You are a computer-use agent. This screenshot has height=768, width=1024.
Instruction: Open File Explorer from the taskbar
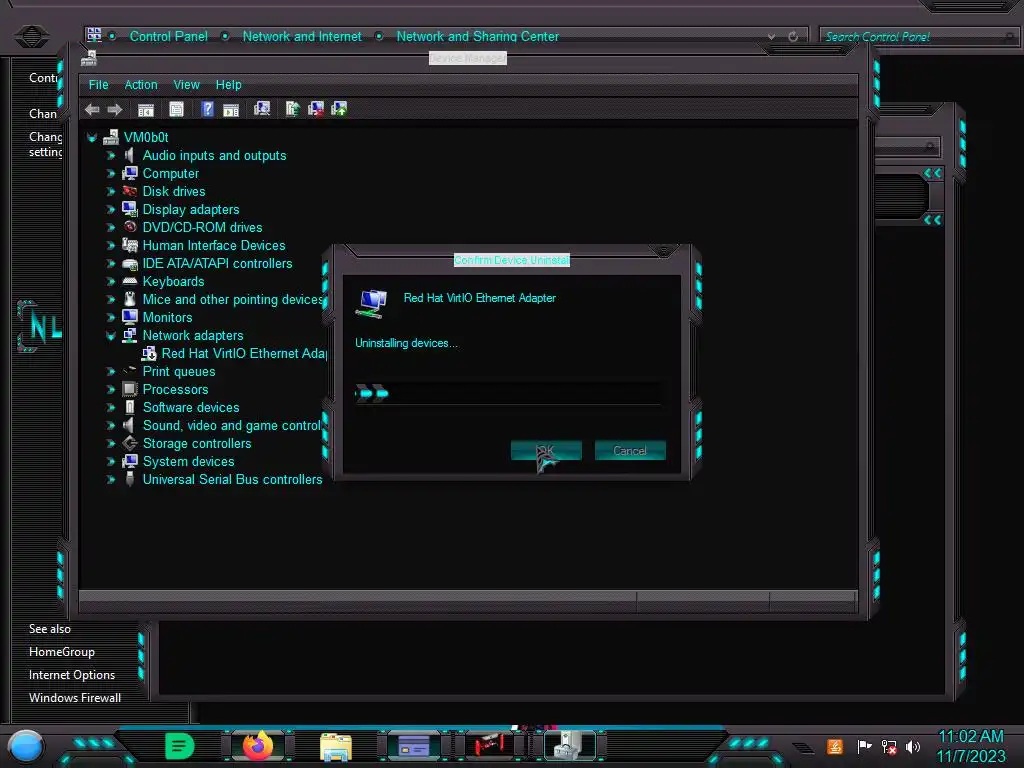point(336,747)
